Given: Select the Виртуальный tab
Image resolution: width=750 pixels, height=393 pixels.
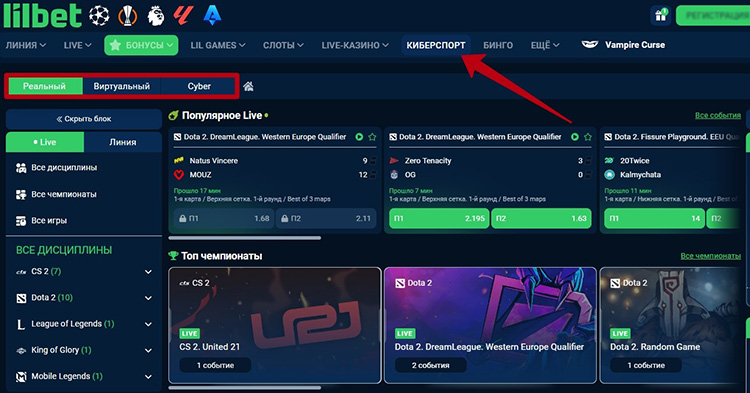Looking at the screenshot, I should pos(121,86).
